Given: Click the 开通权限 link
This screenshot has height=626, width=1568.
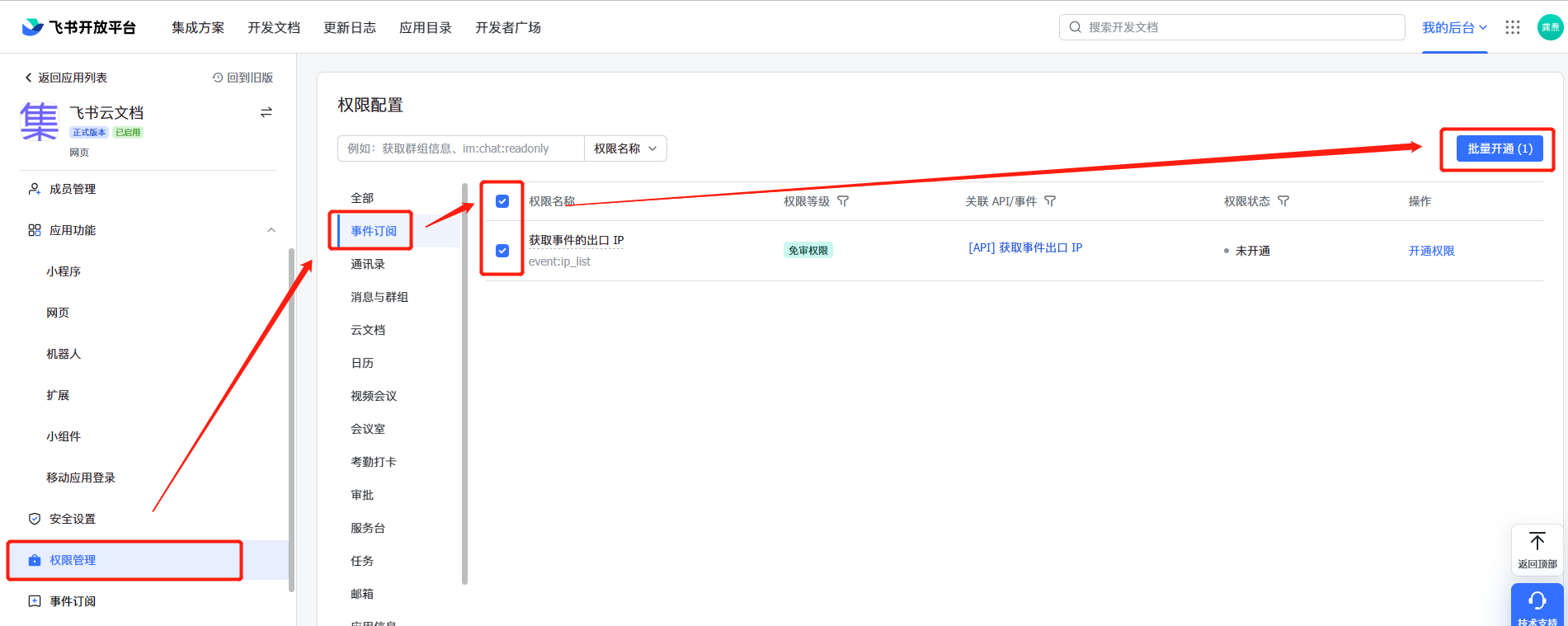Looking at the screenshot, I should (x=1431, y=251).
